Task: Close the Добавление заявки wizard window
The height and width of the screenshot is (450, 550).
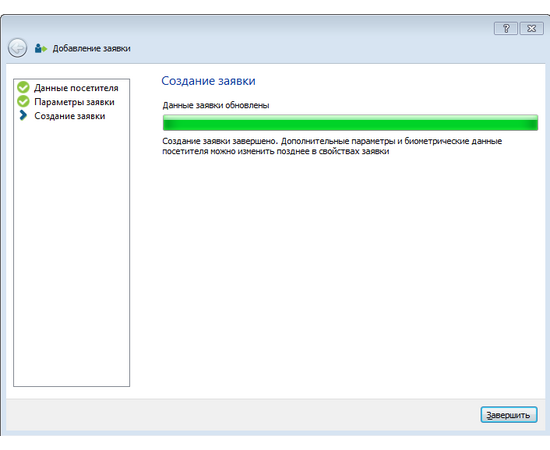Action: click(531, 28)
